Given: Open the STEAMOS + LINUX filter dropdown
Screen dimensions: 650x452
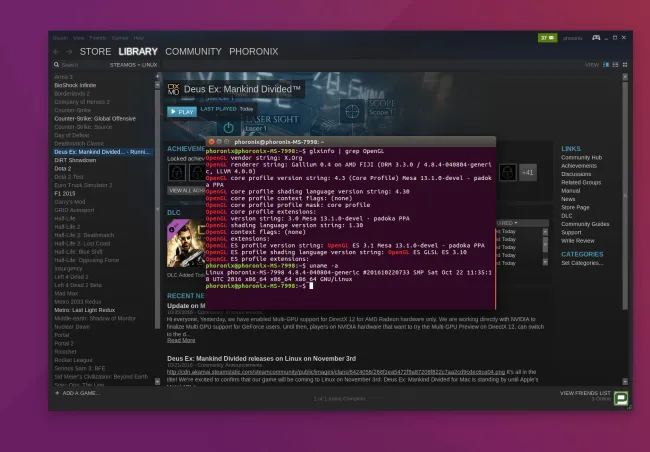Looking at the screenshot, I should click(x=133, y=65).
